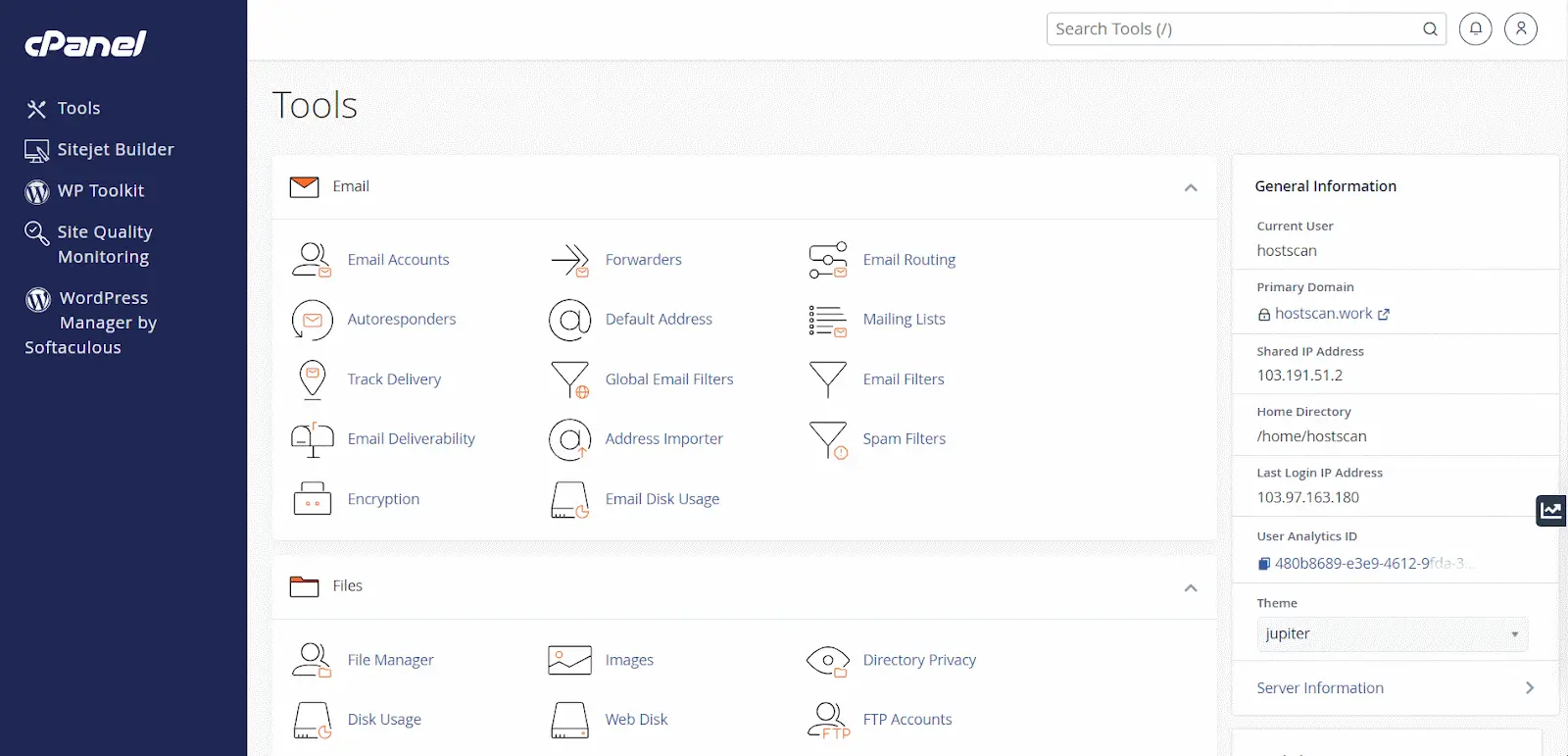Open the Mailing Lists icon
The width and height of the screenshot is (1568, 756).
pos(828,320)
